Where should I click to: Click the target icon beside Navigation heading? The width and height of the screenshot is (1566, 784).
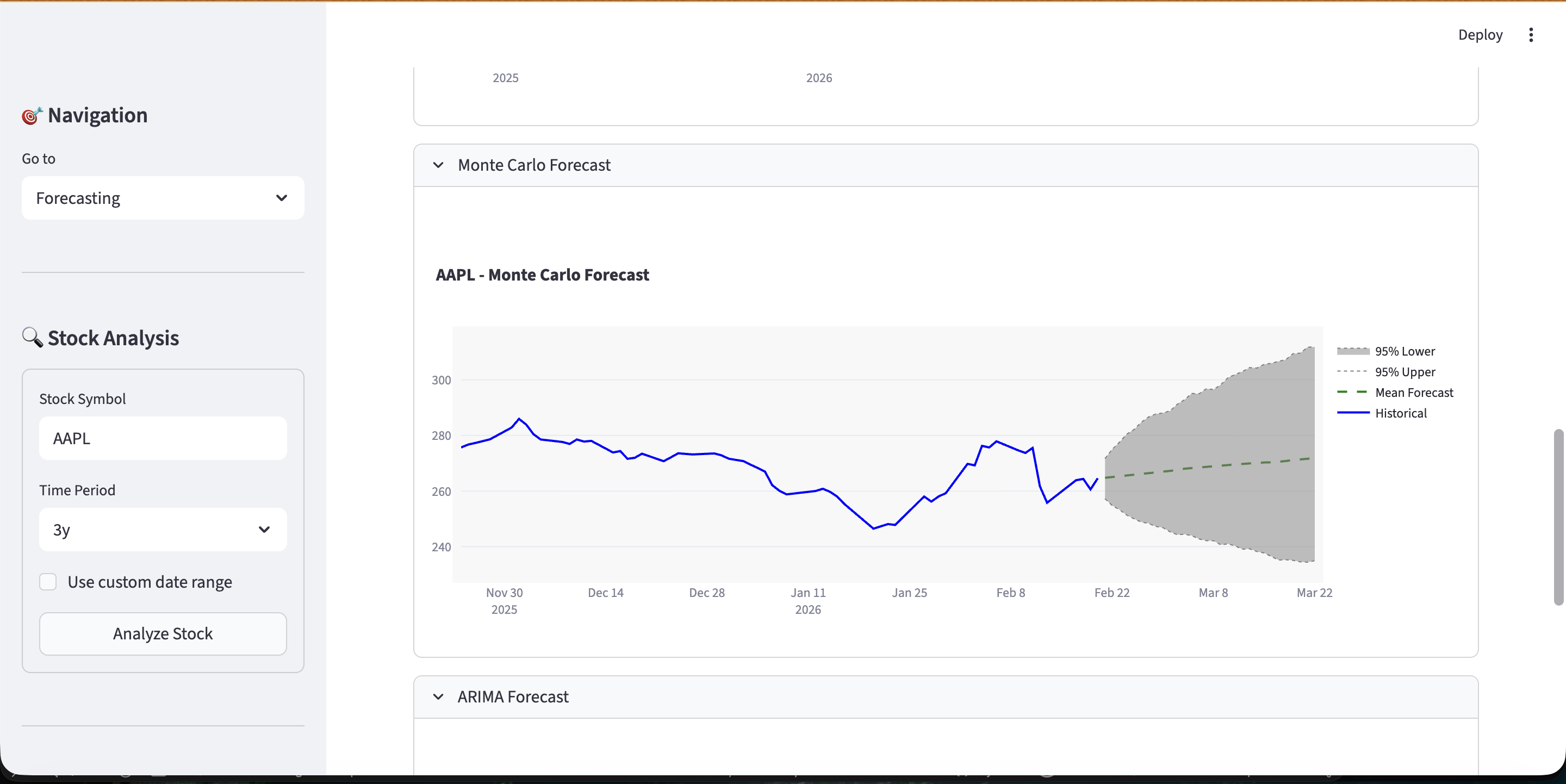tap(31, 115)
